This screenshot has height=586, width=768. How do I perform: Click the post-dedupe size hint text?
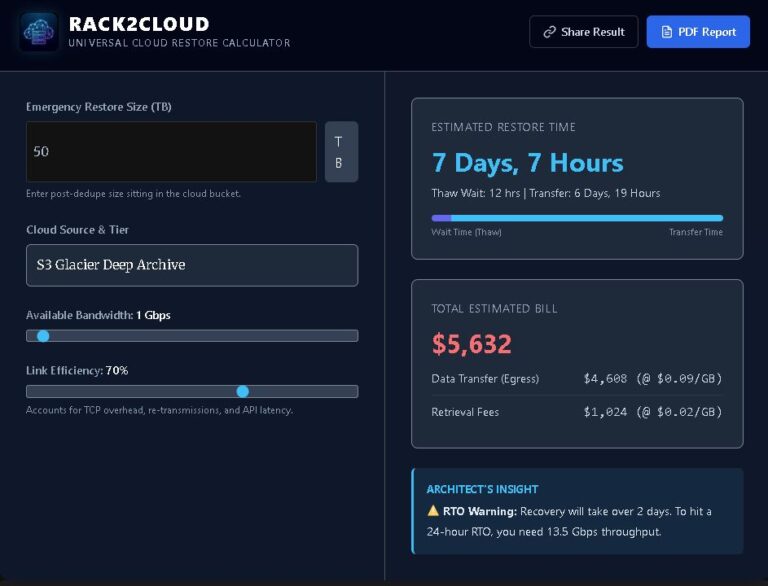pyautogui.click(x=133, y=194)
